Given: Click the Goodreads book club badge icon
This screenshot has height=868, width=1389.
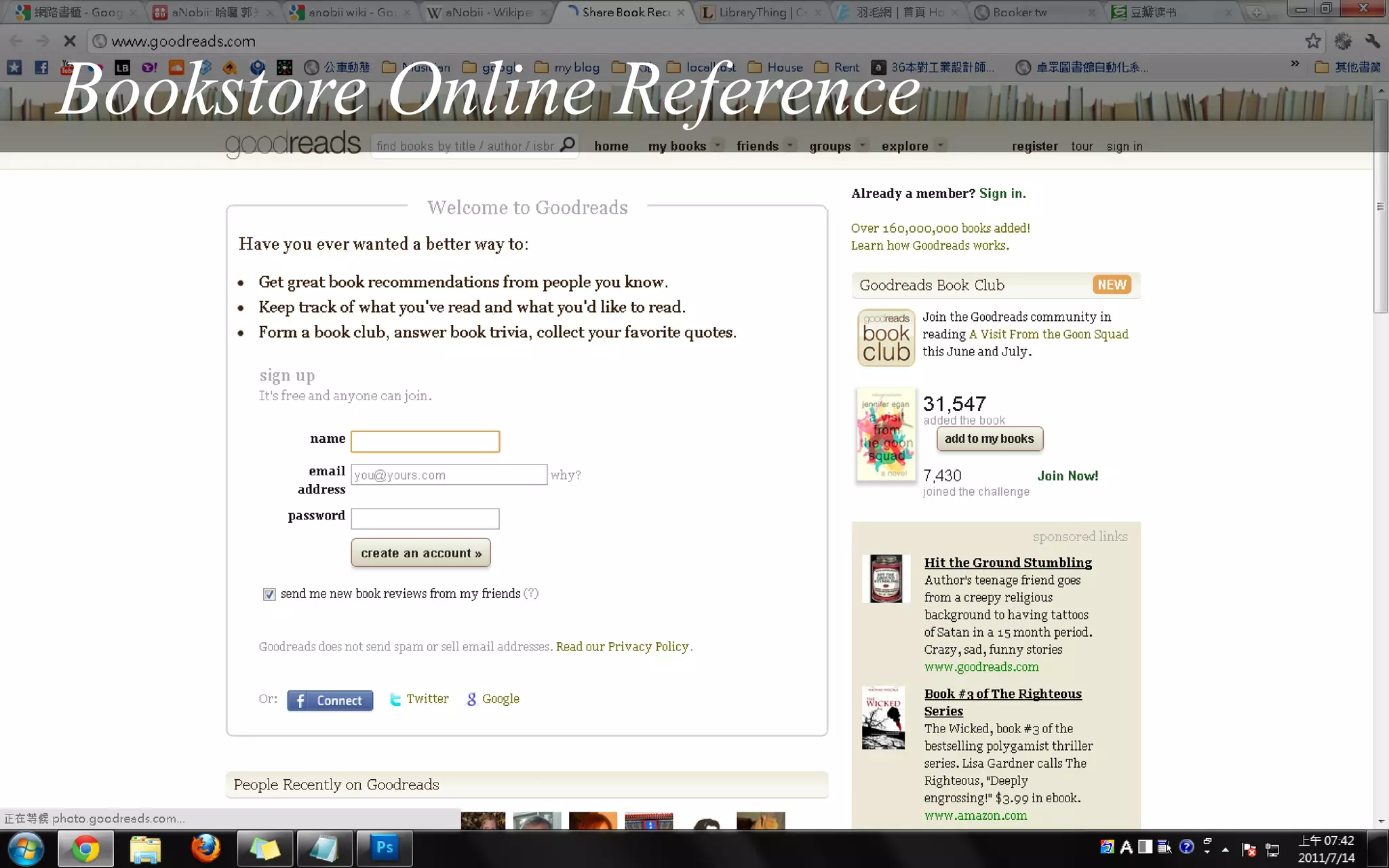Looking at the screenshot, I should [886, 337].
